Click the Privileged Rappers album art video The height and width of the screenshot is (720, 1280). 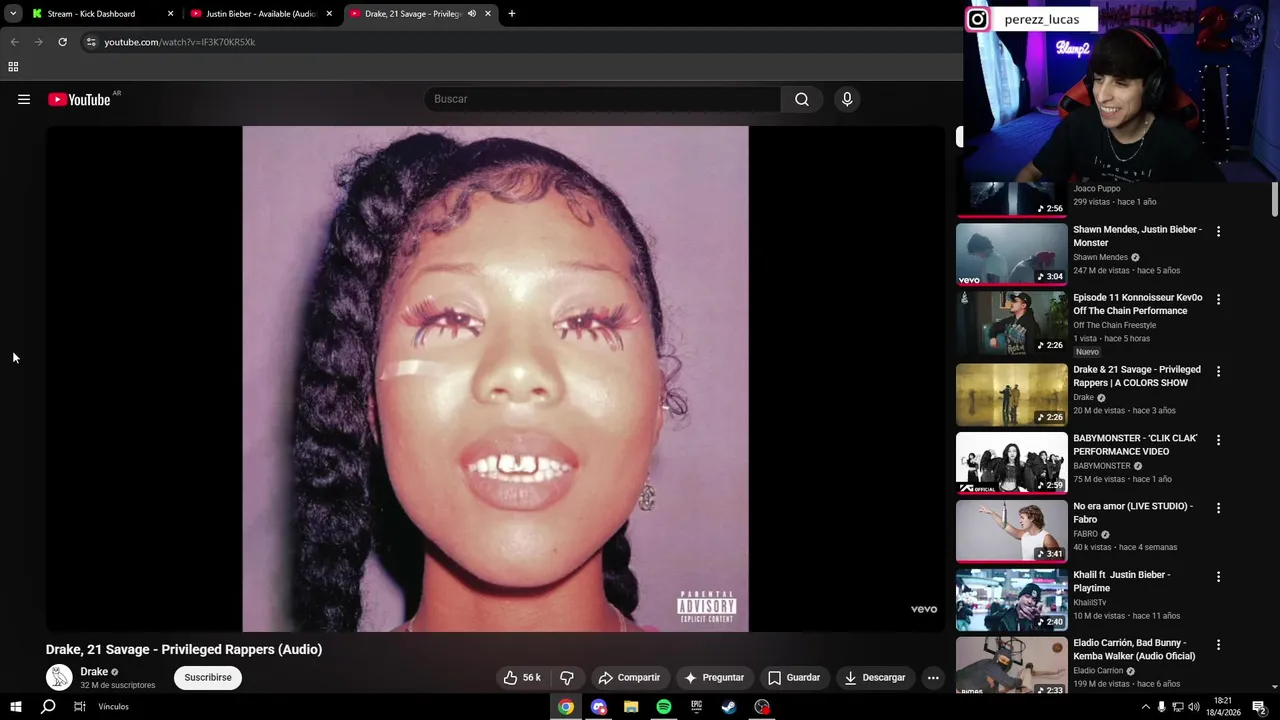495,379
